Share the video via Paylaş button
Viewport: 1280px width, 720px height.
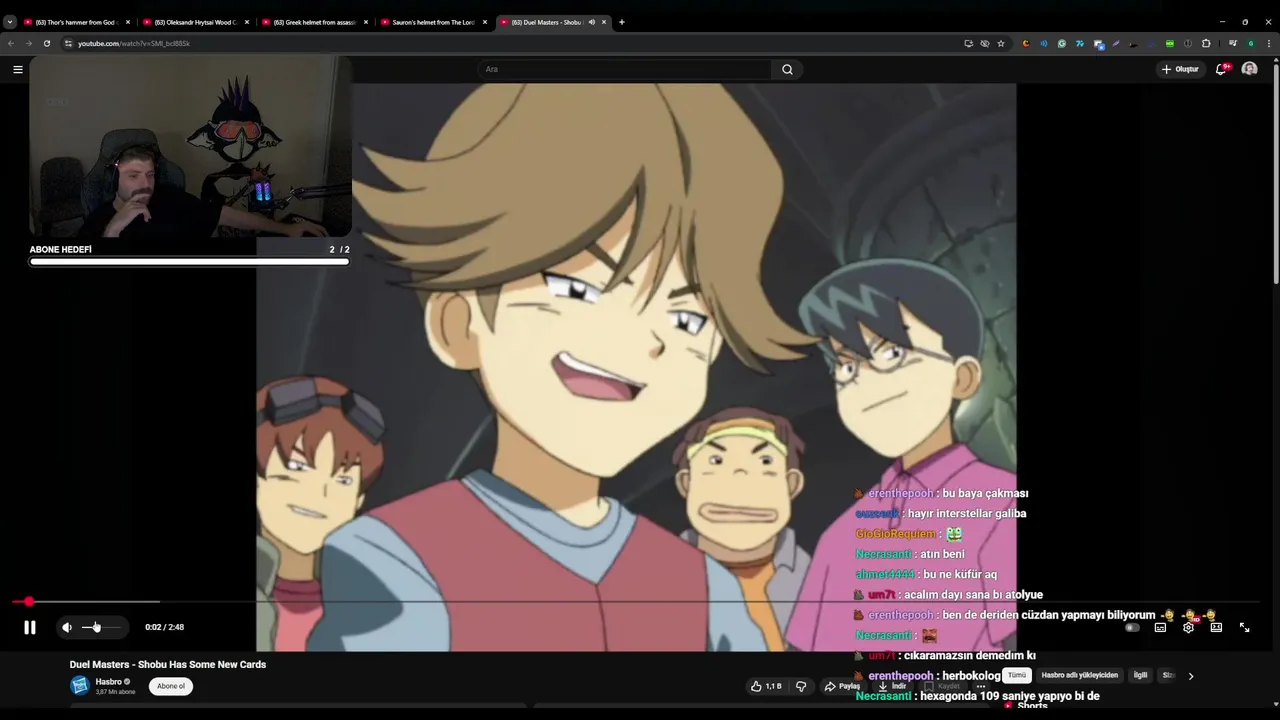(x=842, y=686)
